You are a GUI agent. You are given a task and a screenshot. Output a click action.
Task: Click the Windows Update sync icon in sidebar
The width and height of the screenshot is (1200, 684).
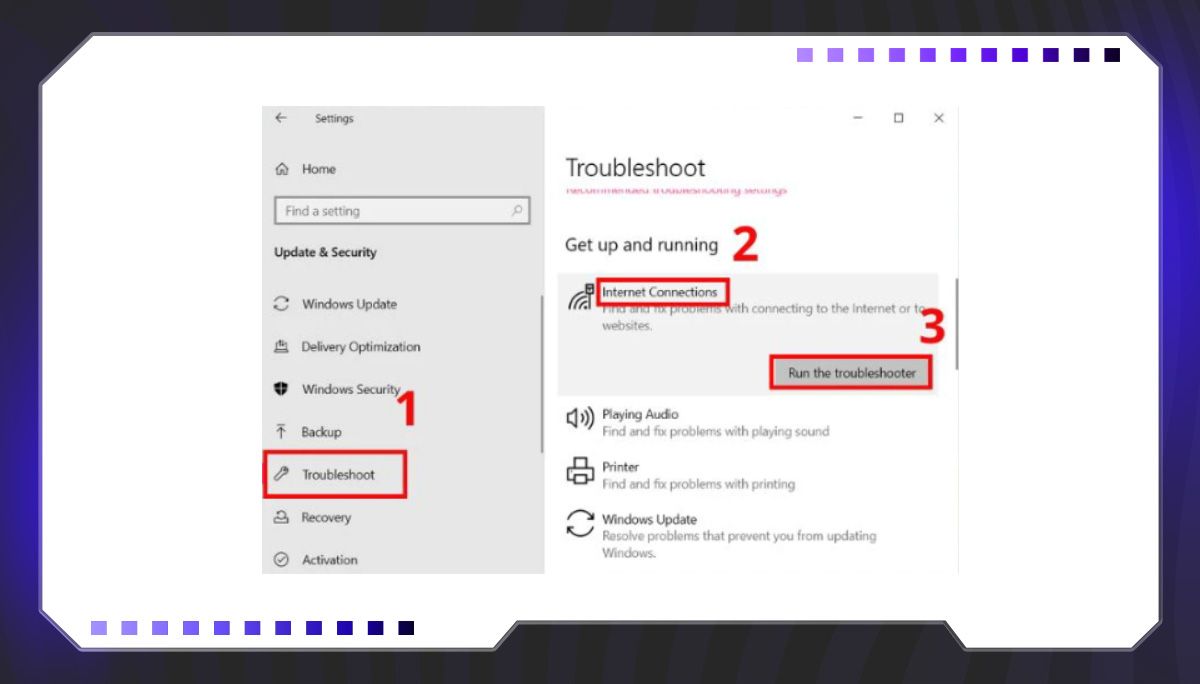click(x=281, y=304)
